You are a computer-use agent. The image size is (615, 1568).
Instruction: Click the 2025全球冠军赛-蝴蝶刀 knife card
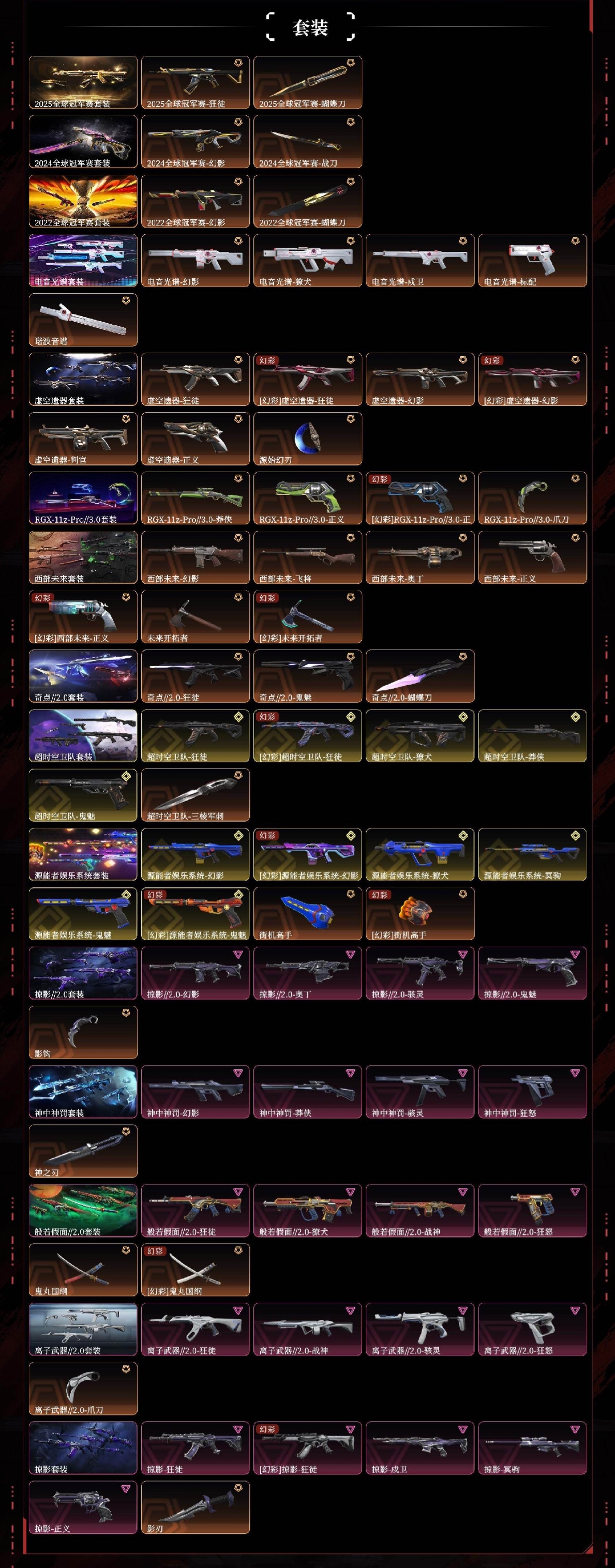pyautogui.click(x=307, y=83)
